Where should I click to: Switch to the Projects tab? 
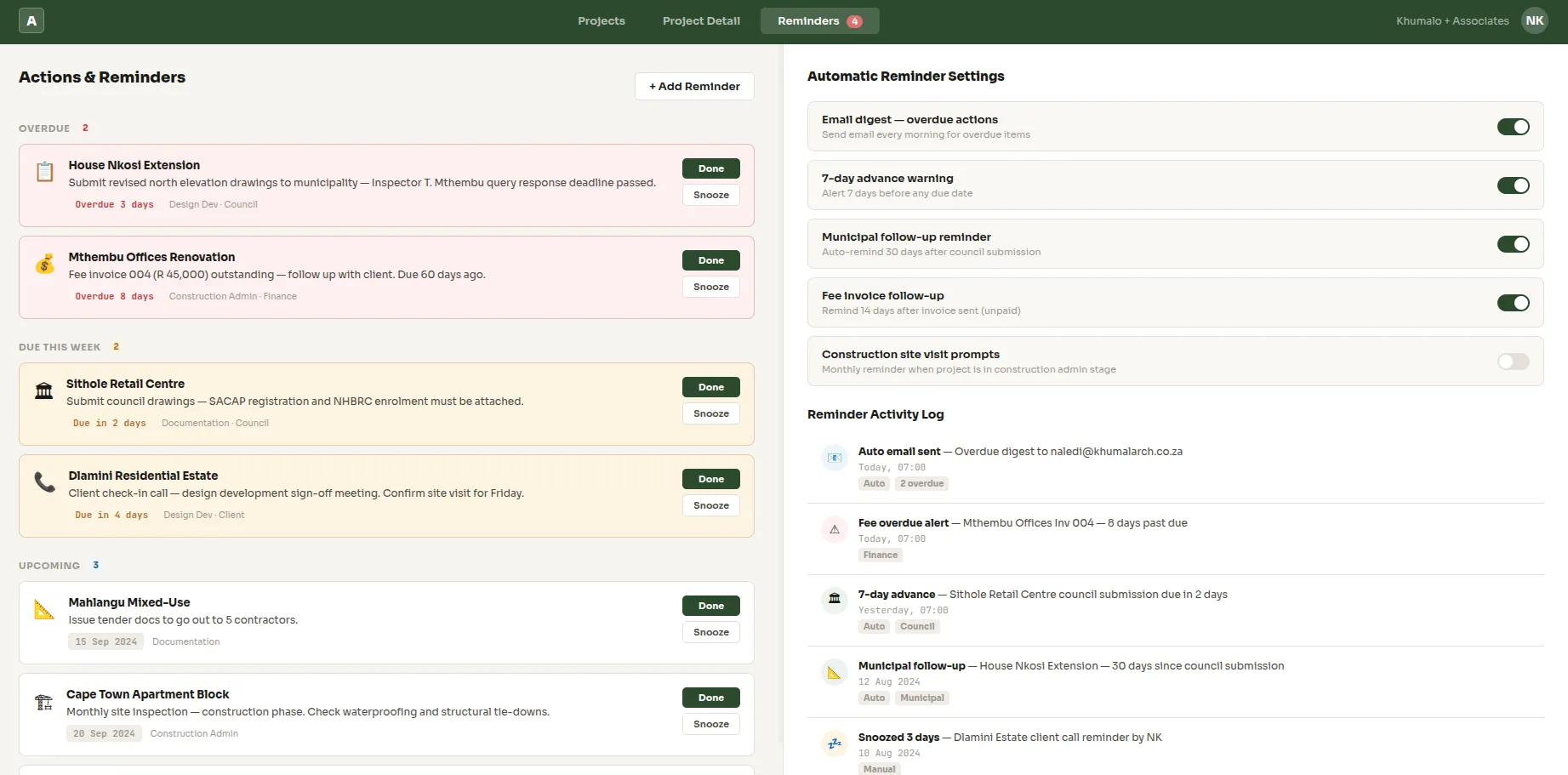tap(601, 20)
